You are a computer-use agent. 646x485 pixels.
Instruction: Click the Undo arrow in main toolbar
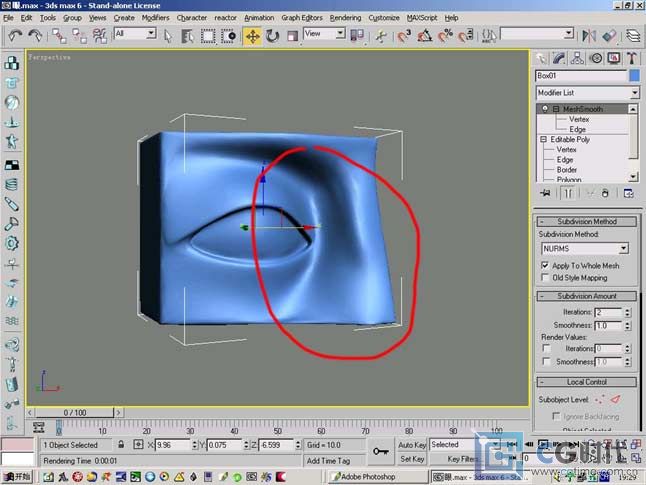(x=14, y=36)
